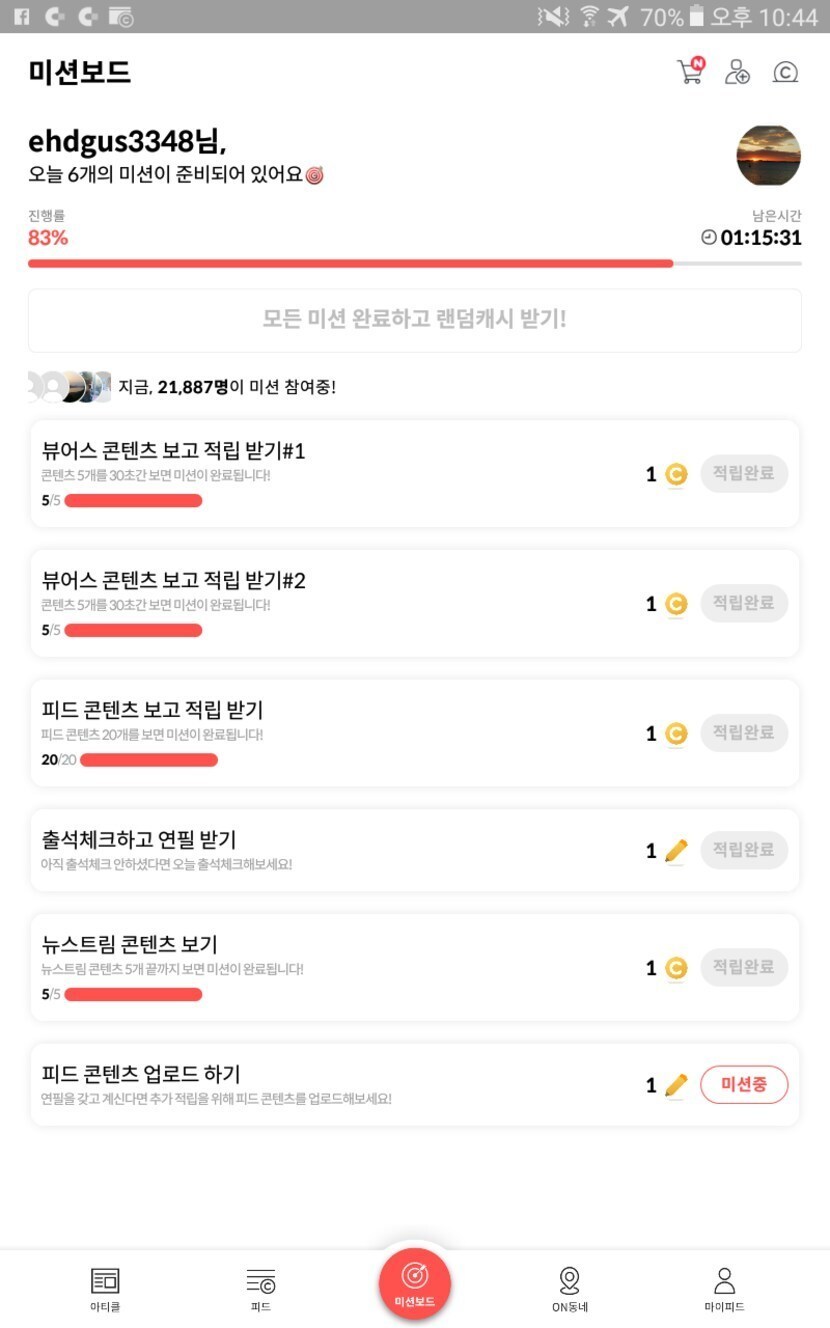
Task: Tap the 미션보드 center button
Action: pyautogui.click(x=415, y=1283)
